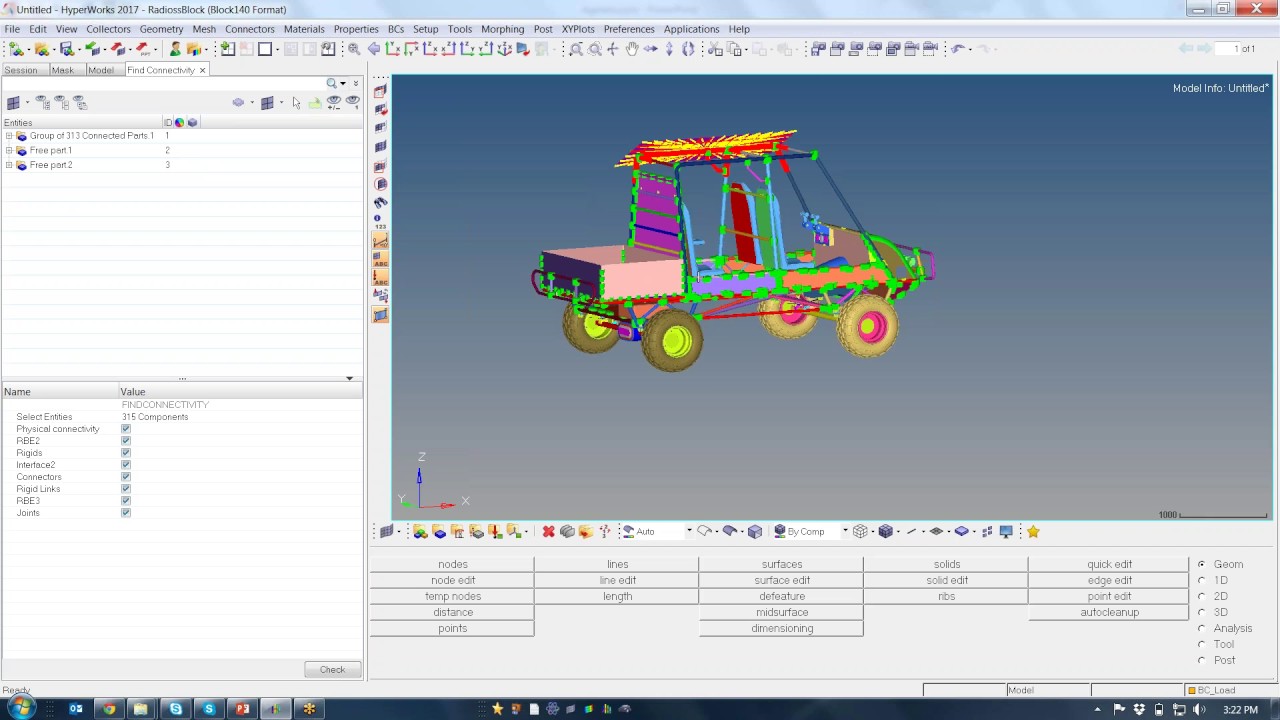
Task: Click the cut card-image icon in toolbar
Action: (x=715, y=49)
